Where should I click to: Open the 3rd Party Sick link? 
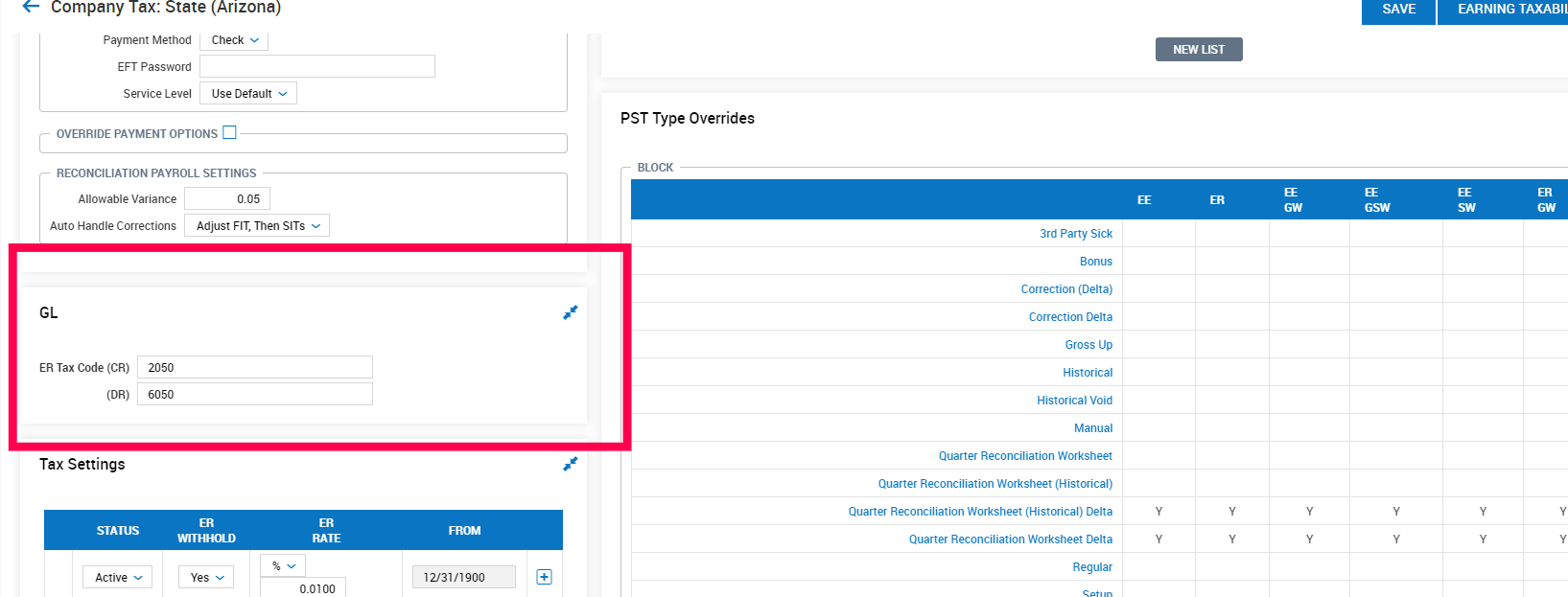pyautogui.click(x=1076, y=233)
